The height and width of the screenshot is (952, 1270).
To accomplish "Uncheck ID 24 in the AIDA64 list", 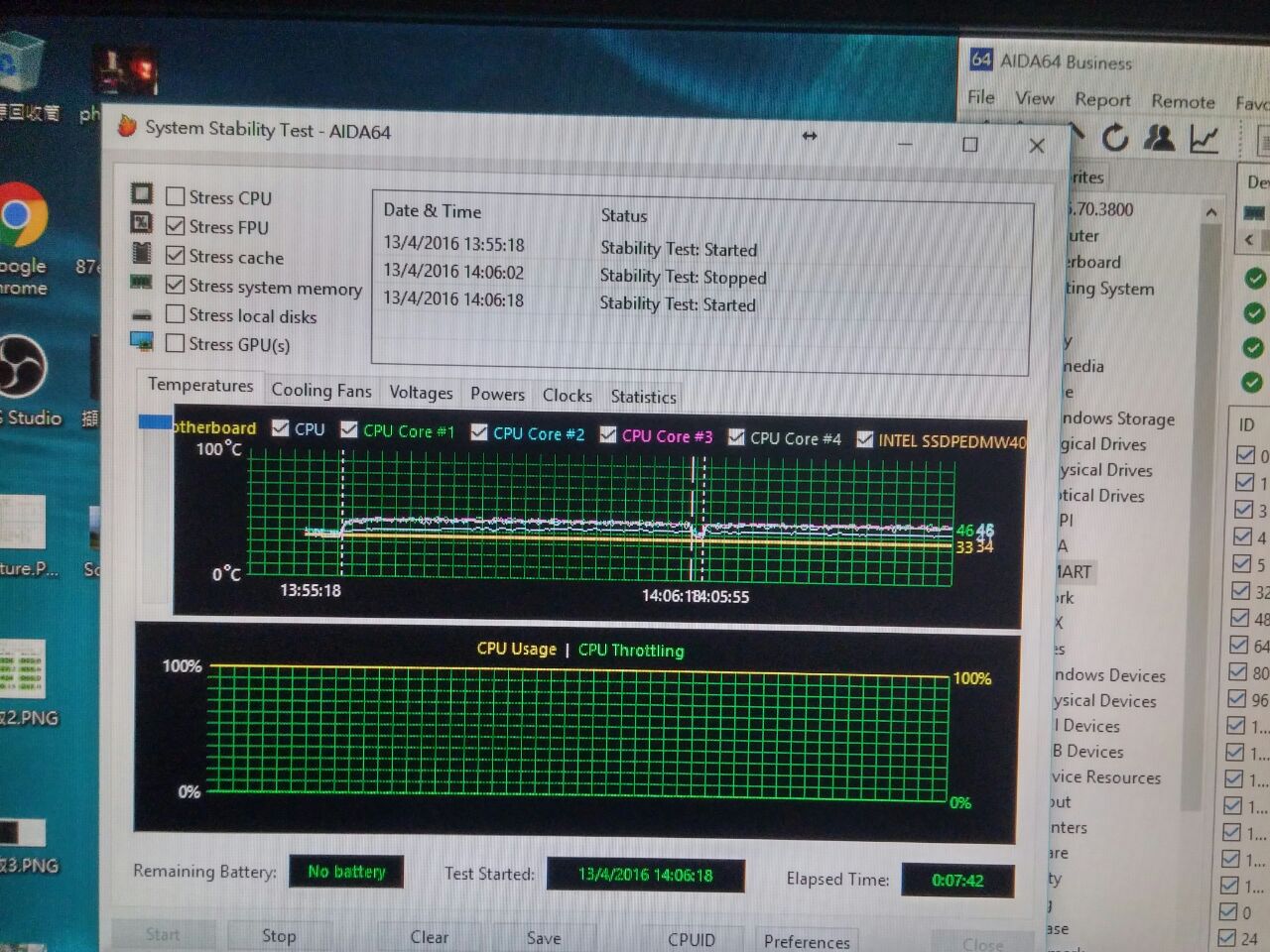I will tap(1227, 938).
